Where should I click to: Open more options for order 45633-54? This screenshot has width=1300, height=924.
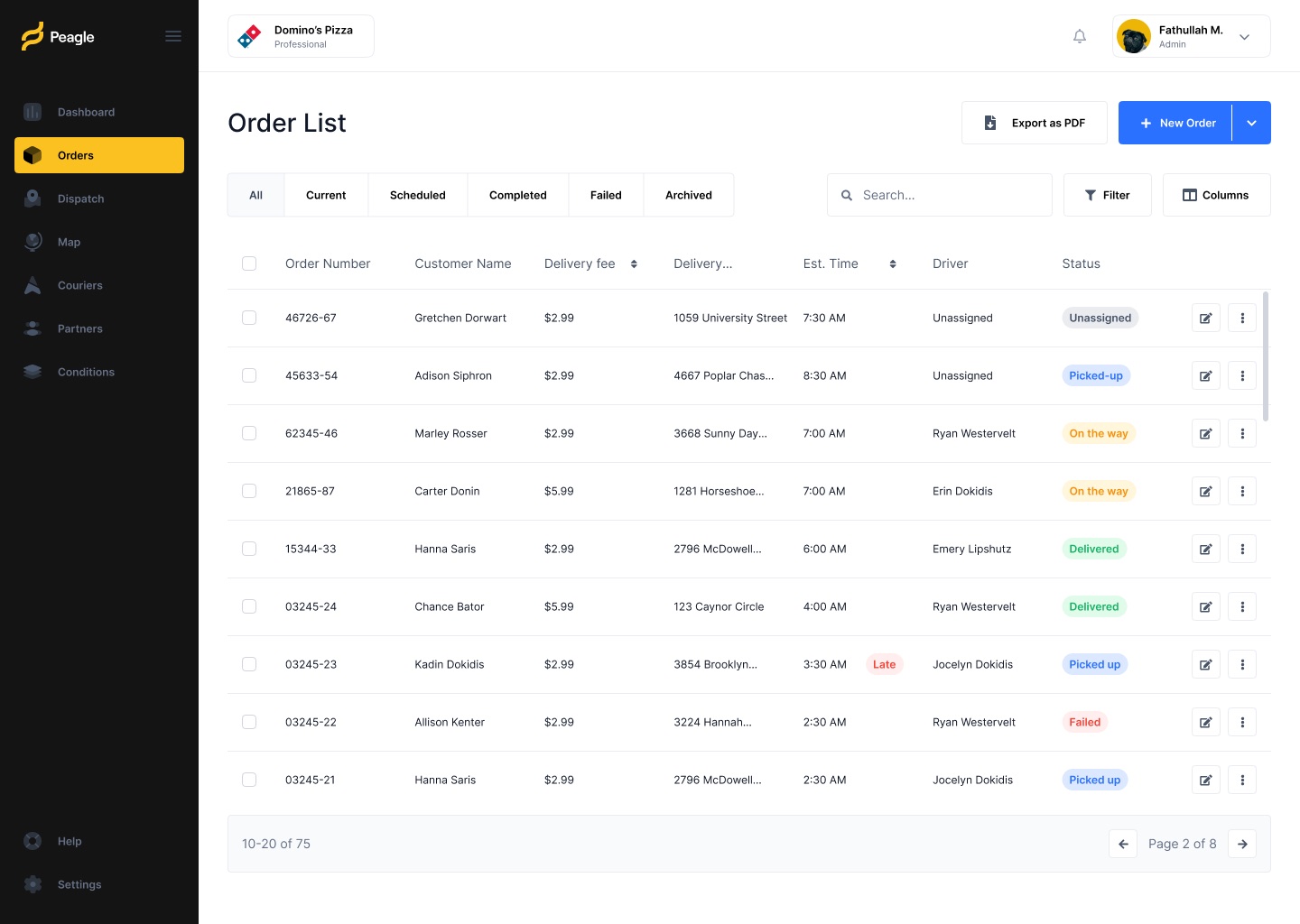[1242, 375]
